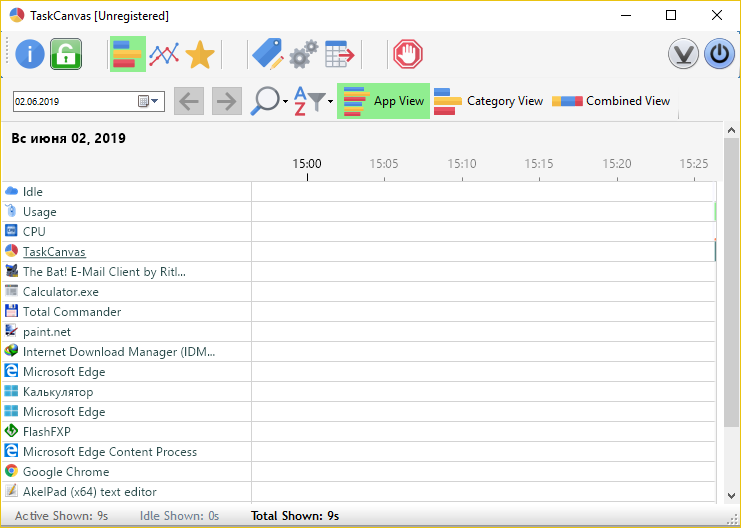Viewport: 741px width, 528px height.
Task: Click the Idle cloud icon
Action: pos(11,191)
